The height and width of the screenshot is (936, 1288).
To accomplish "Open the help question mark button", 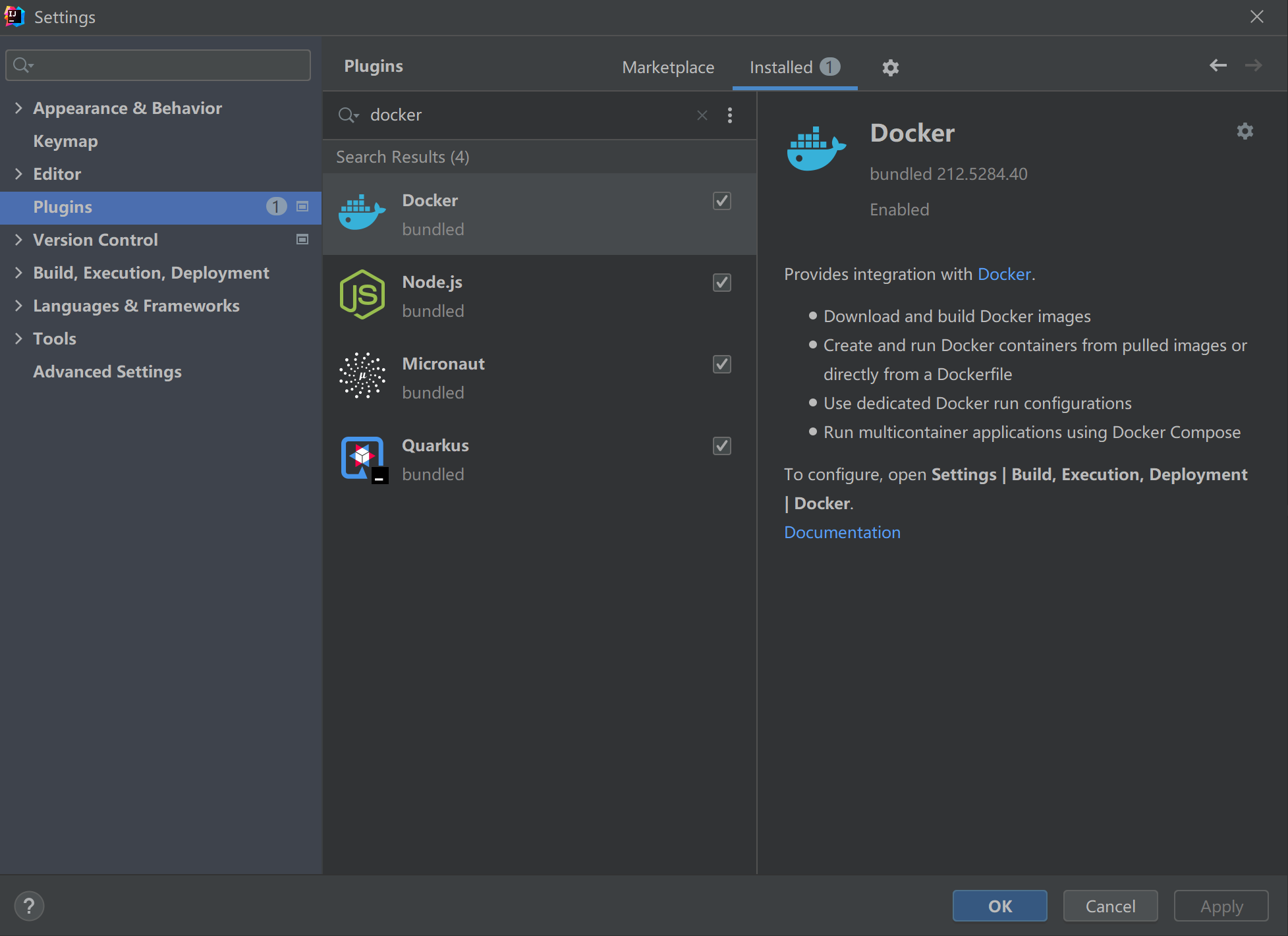I will pyautogui.click(x=29, y=906).
